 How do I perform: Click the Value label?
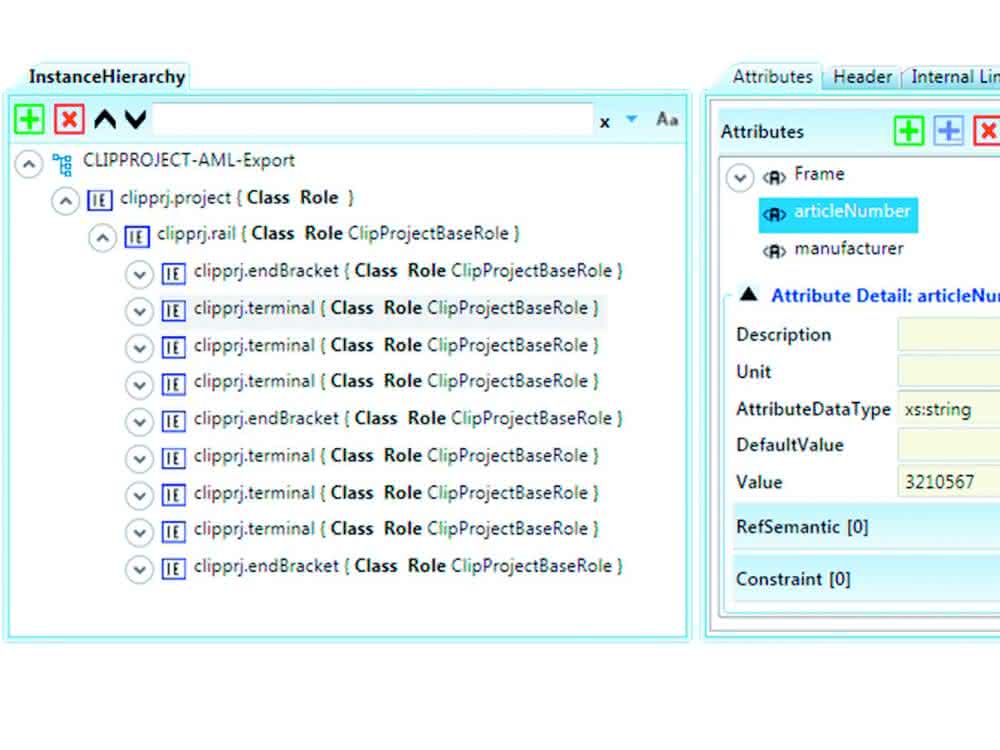tap(759, 482)
